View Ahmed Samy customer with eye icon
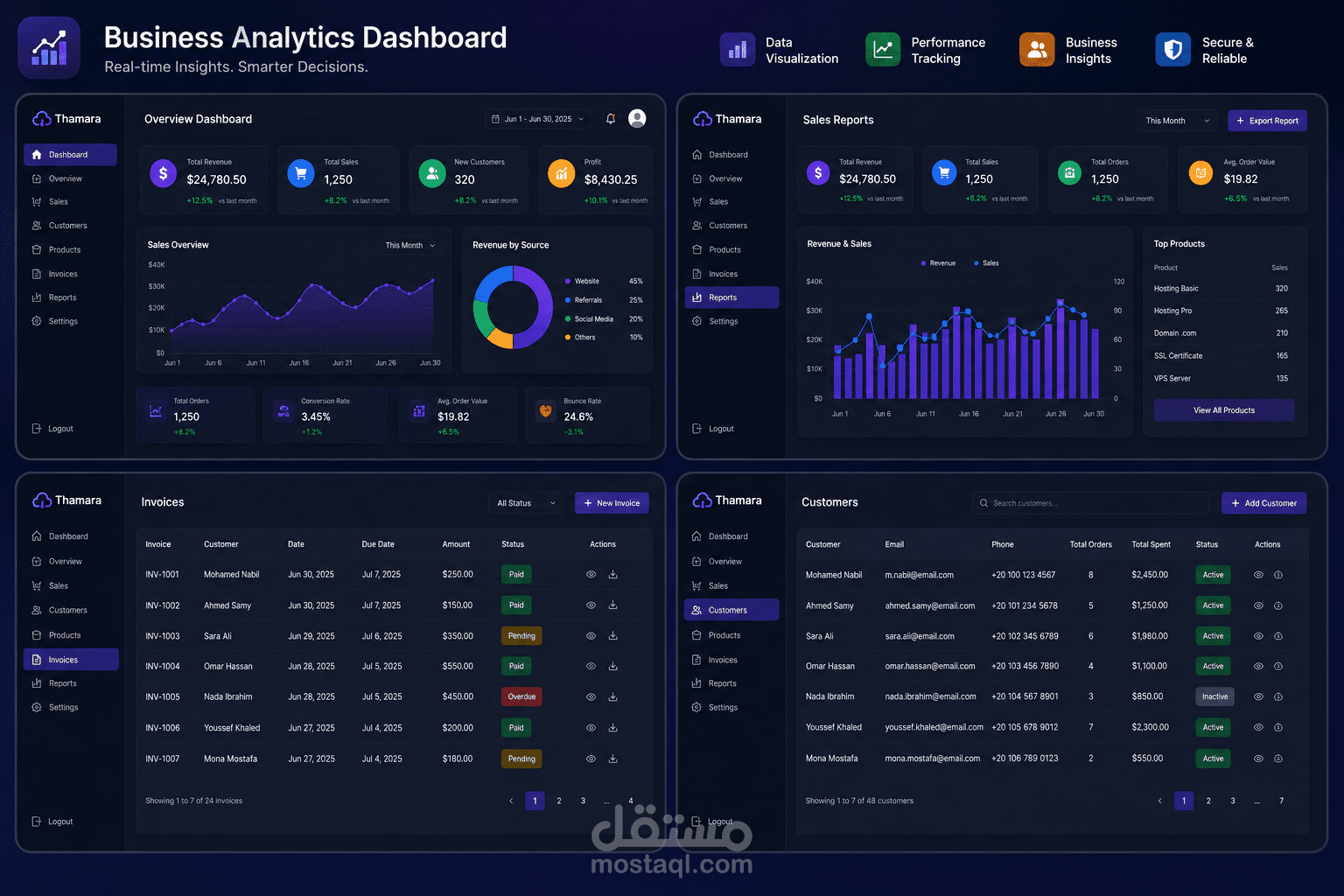 1258,605
